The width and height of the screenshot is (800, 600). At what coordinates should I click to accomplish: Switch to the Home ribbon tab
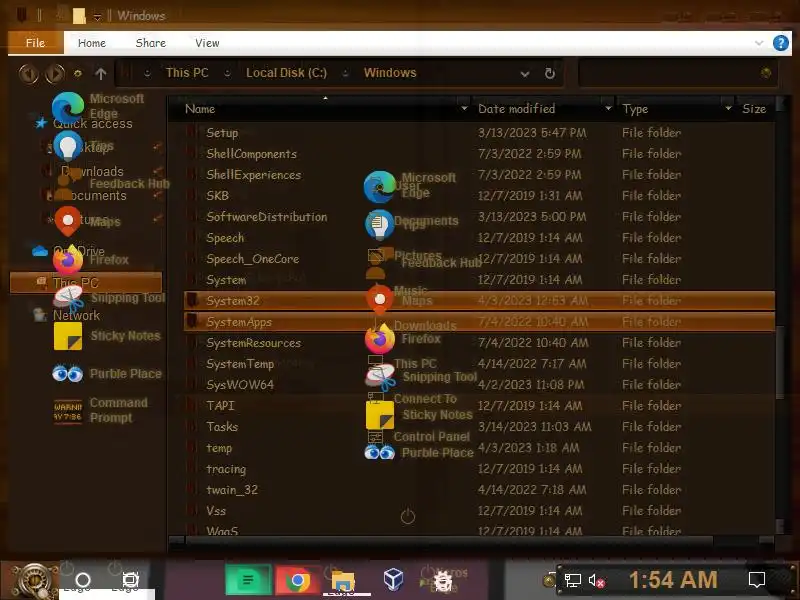pyautogui.click(x=92, y=43)
